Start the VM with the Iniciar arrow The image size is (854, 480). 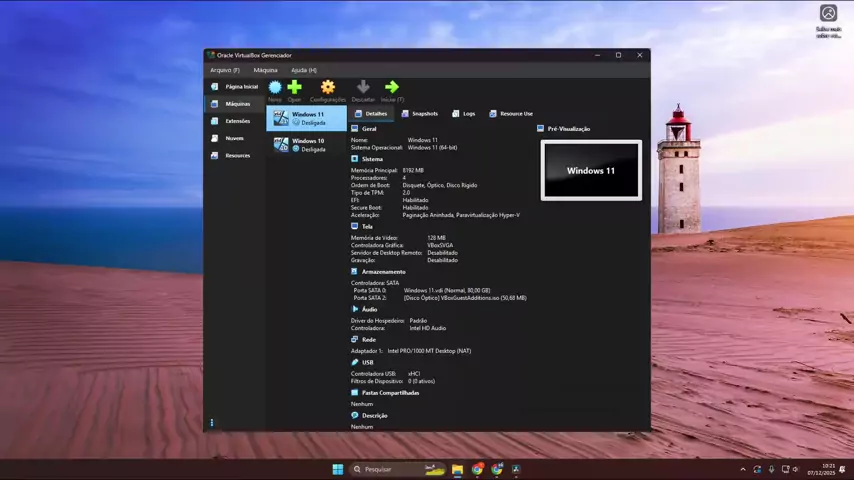click(392, 88)
